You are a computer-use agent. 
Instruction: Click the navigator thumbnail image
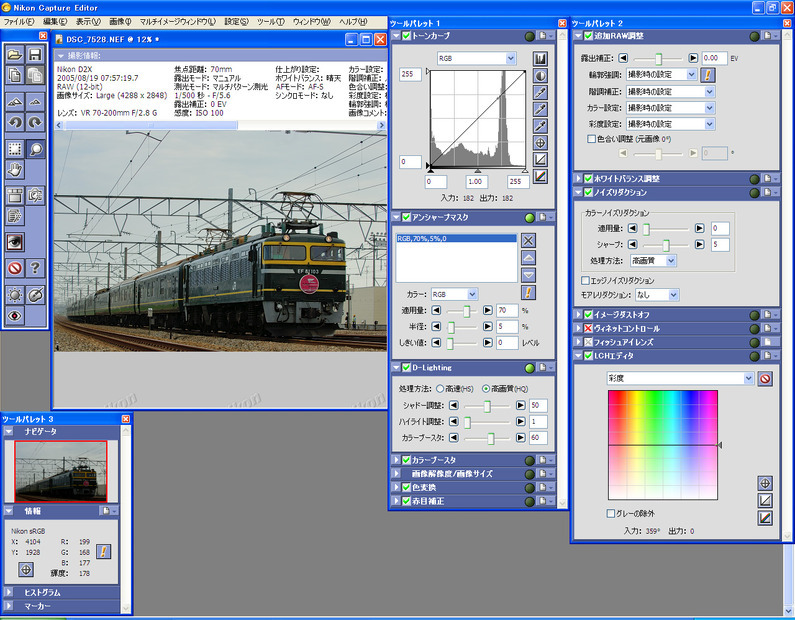tap(61, 471)
